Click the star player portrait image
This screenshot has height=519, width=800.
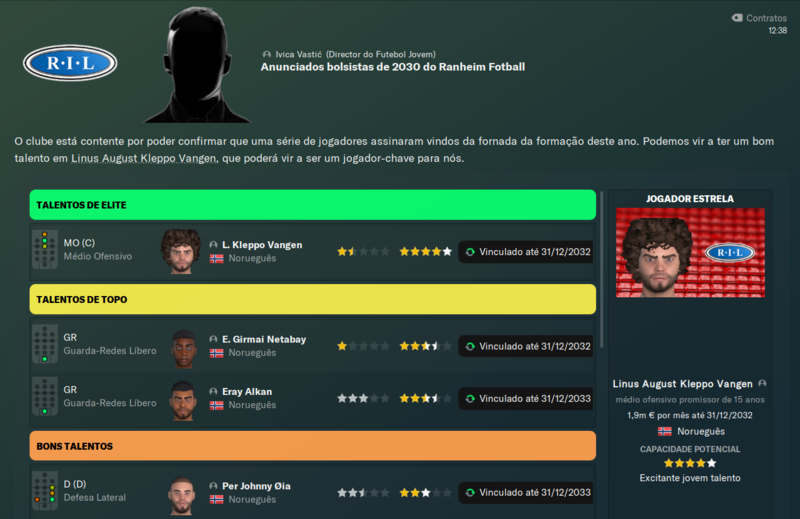coord(690,253)
